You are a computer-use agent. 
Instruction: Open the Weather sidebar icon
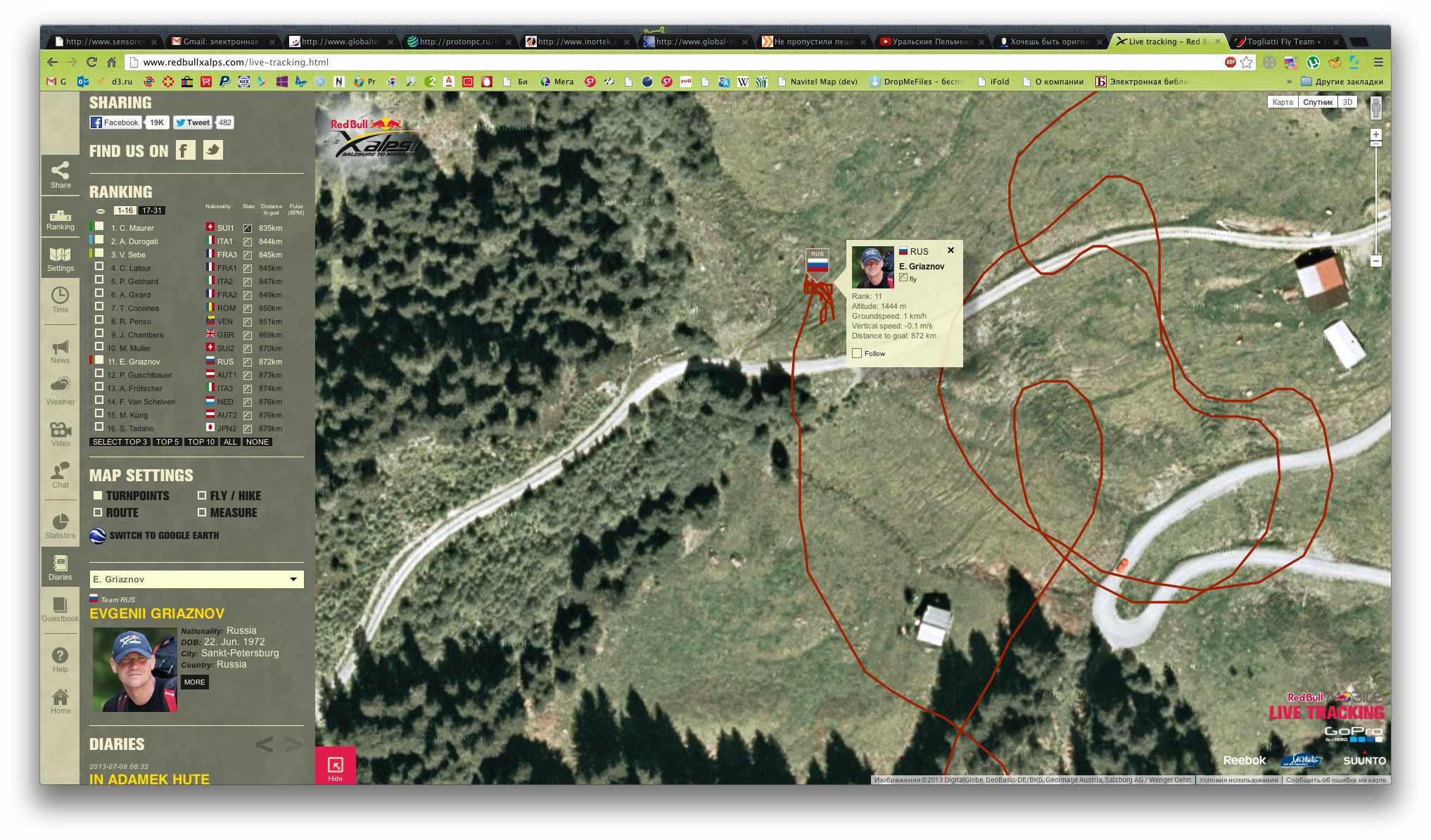pyautogui.click(x=61, y=390)
